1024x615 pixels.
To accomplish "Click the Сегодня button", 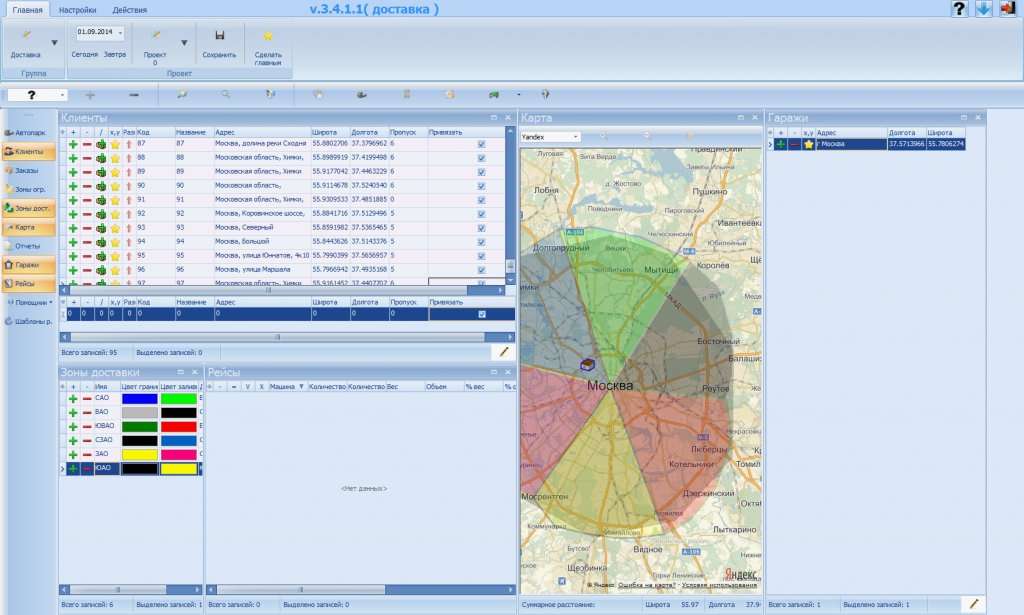I will [x=84, y=55].
